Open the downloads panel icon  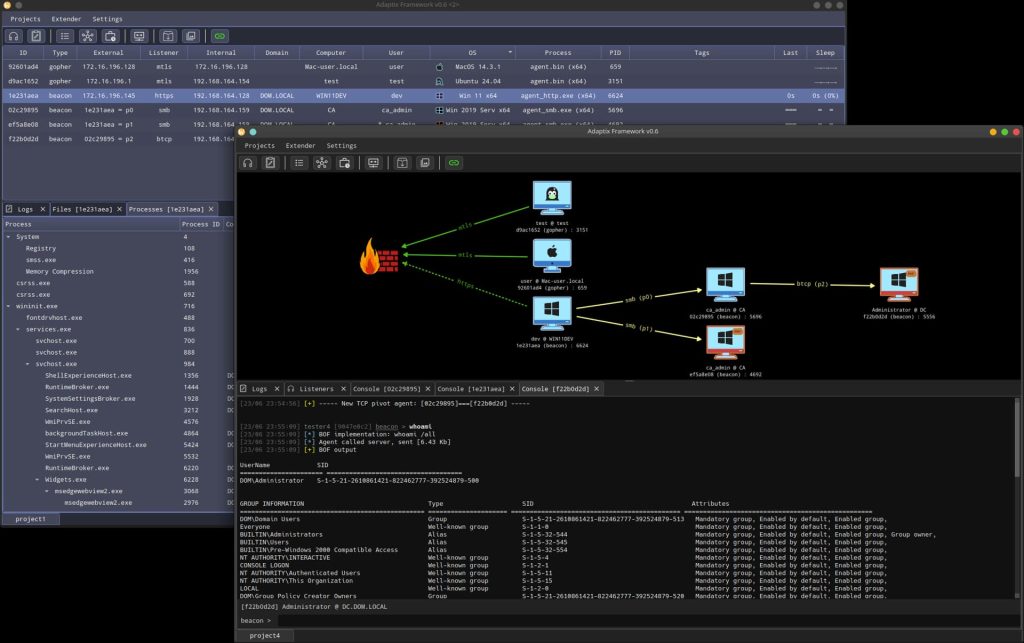pos(403,163)
